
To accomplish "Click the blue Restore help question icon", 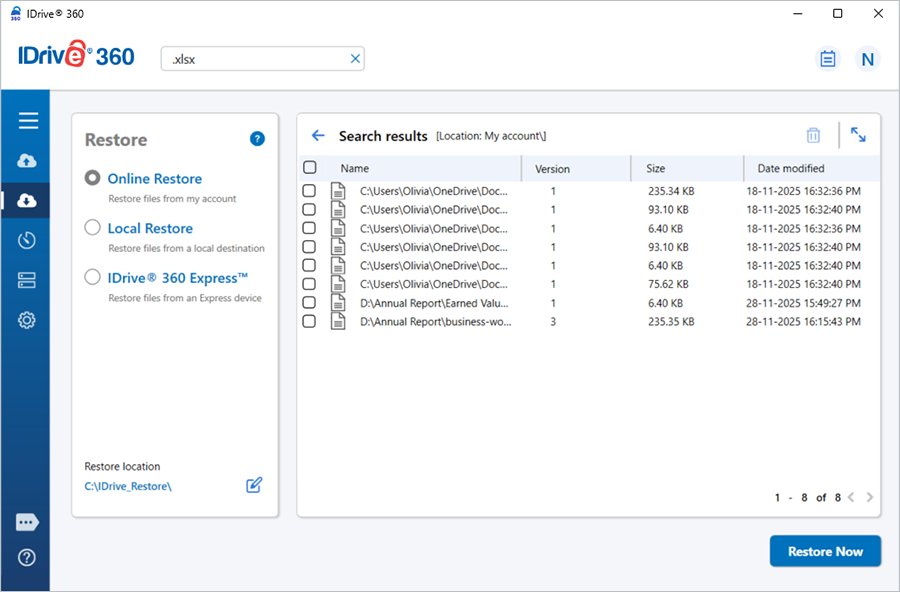I will (x=257, y=139).
